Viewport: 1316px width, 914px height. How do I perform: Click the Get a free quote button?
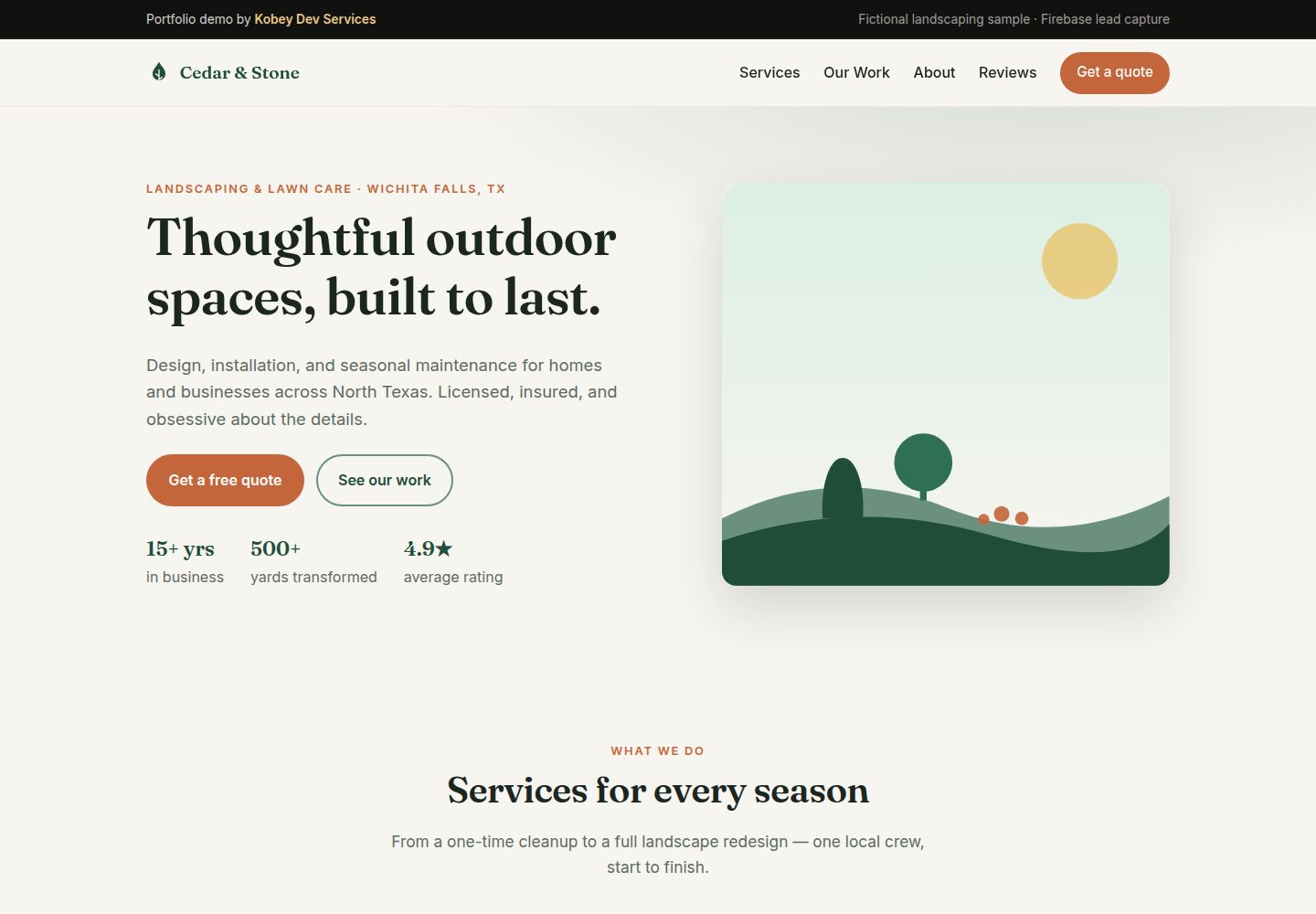(x=225, y=480)
